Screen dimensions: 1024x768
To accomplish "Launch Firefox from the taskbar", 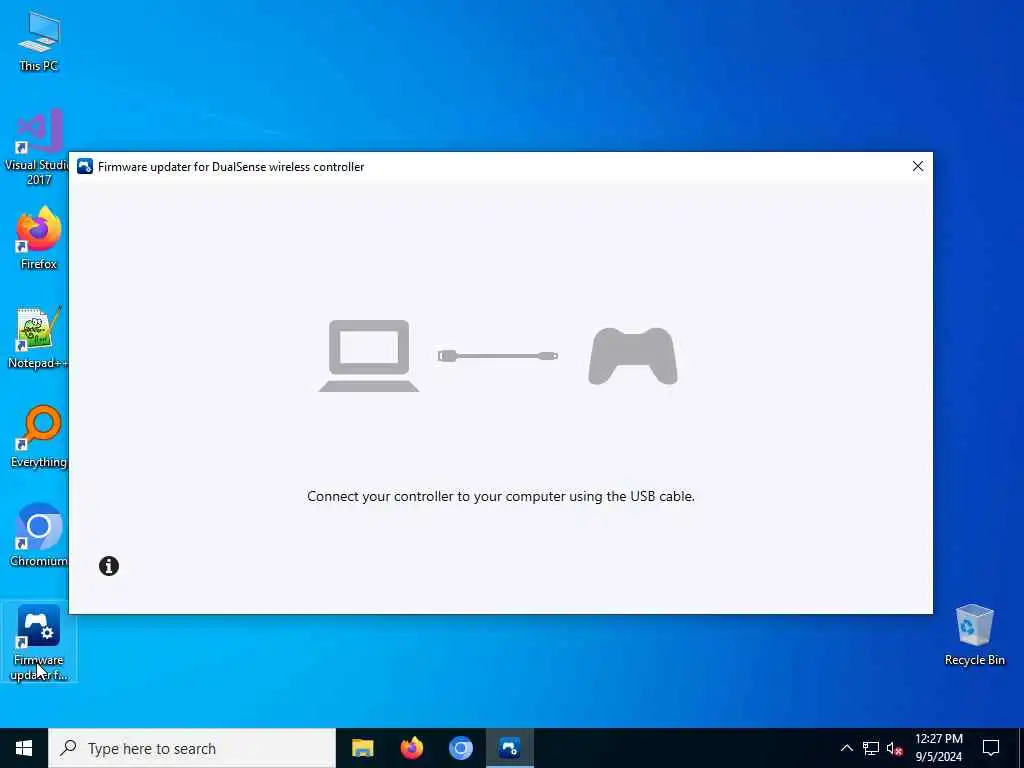I will [x=411, y=748].
